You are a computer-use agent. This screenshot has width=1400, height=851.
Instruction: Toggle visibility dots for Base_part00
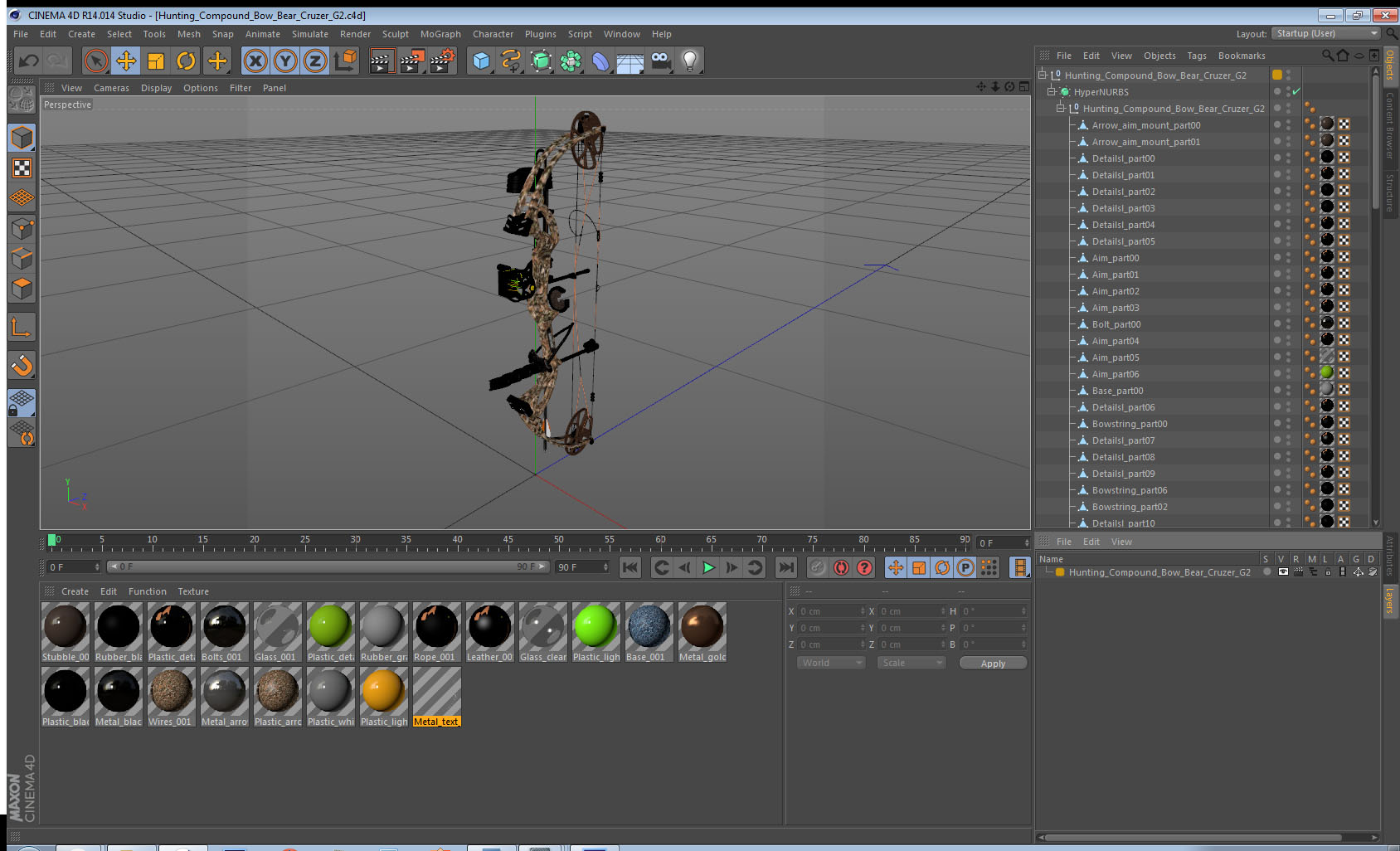click(1288, 390)
